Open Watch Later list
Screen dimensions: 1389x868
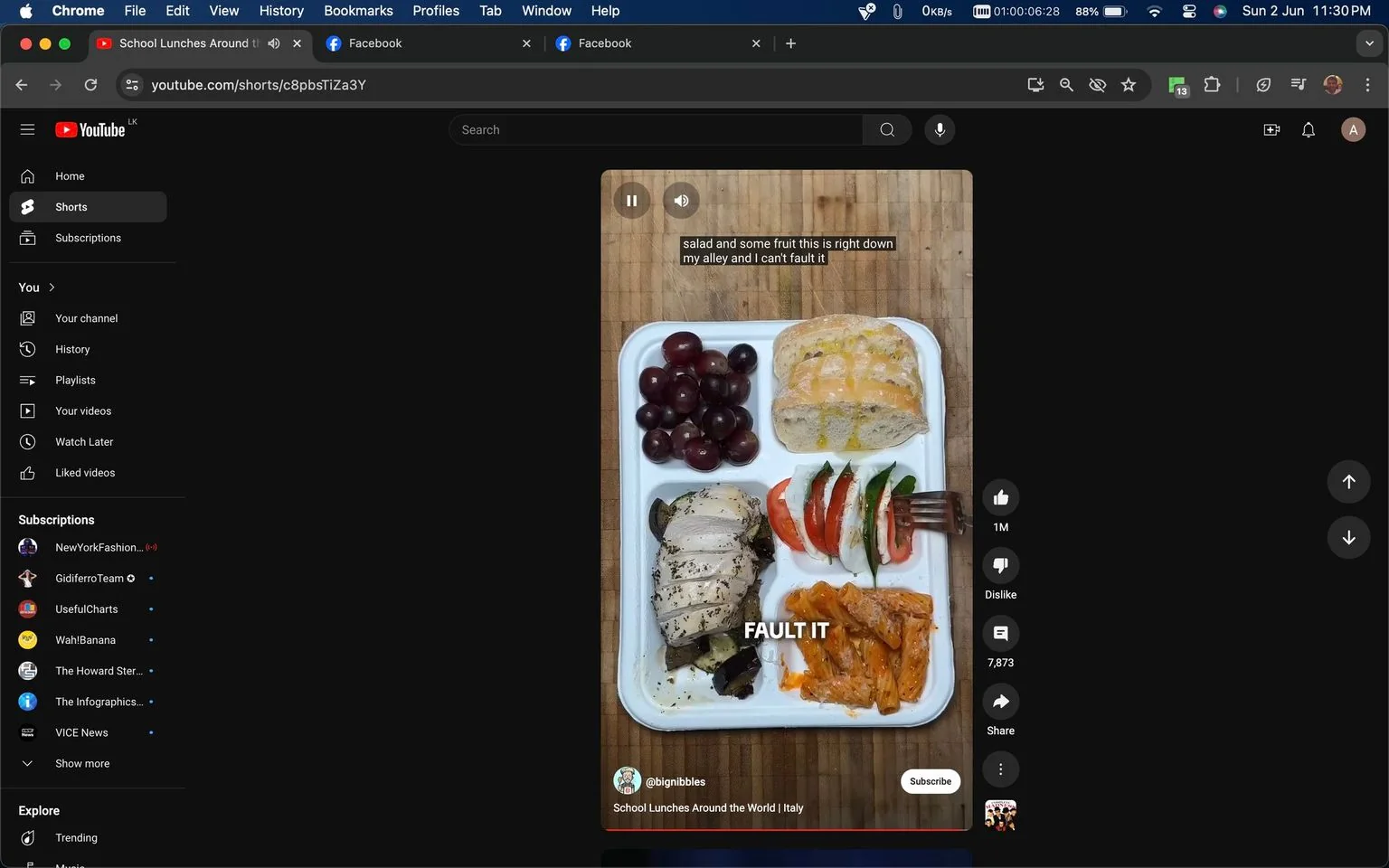[88, 441]
